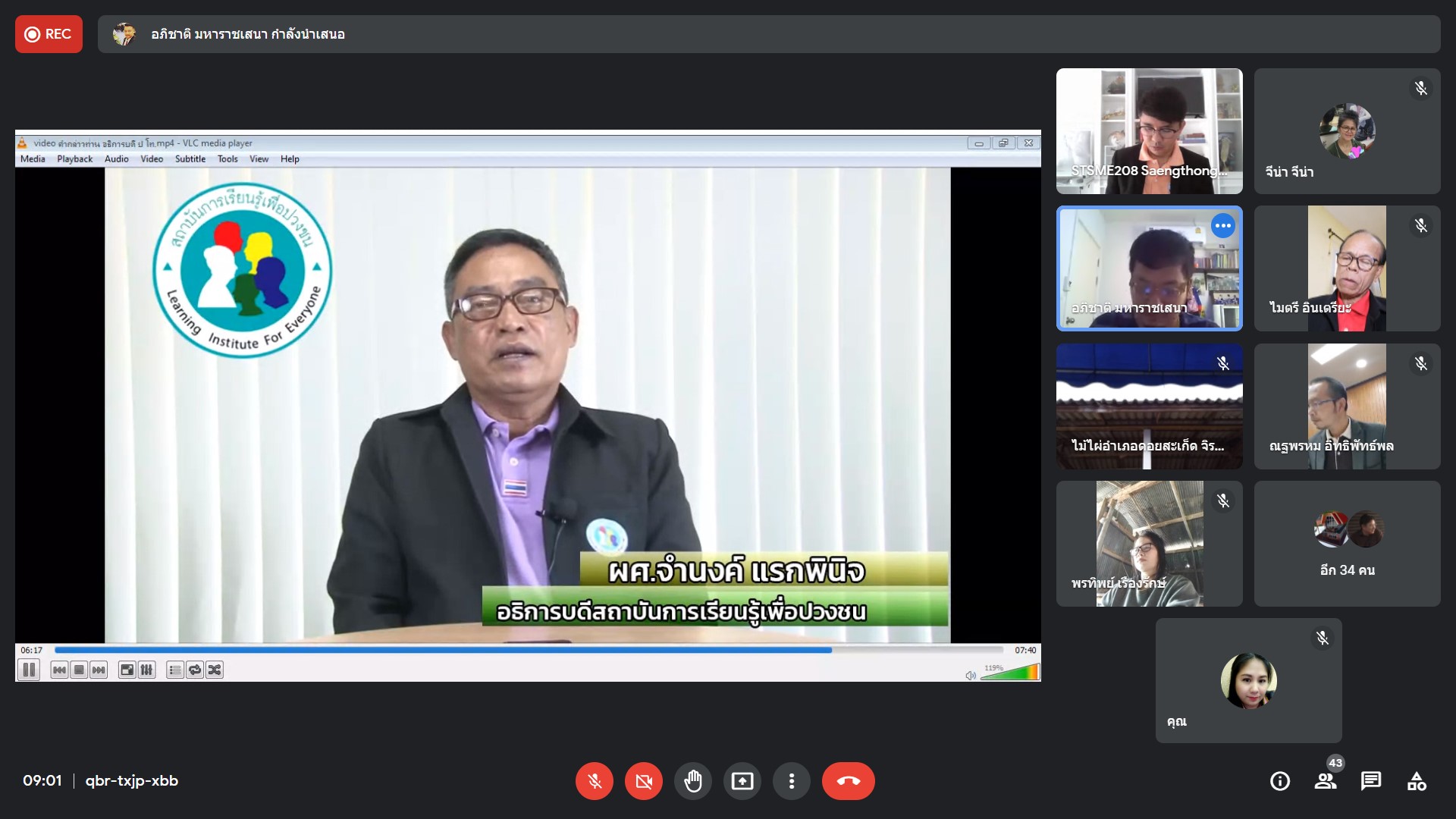The width and height of the screenshot is (1456, 819).
Task: Leave the call with red hang-up button
Action: (x=848, y=781)
